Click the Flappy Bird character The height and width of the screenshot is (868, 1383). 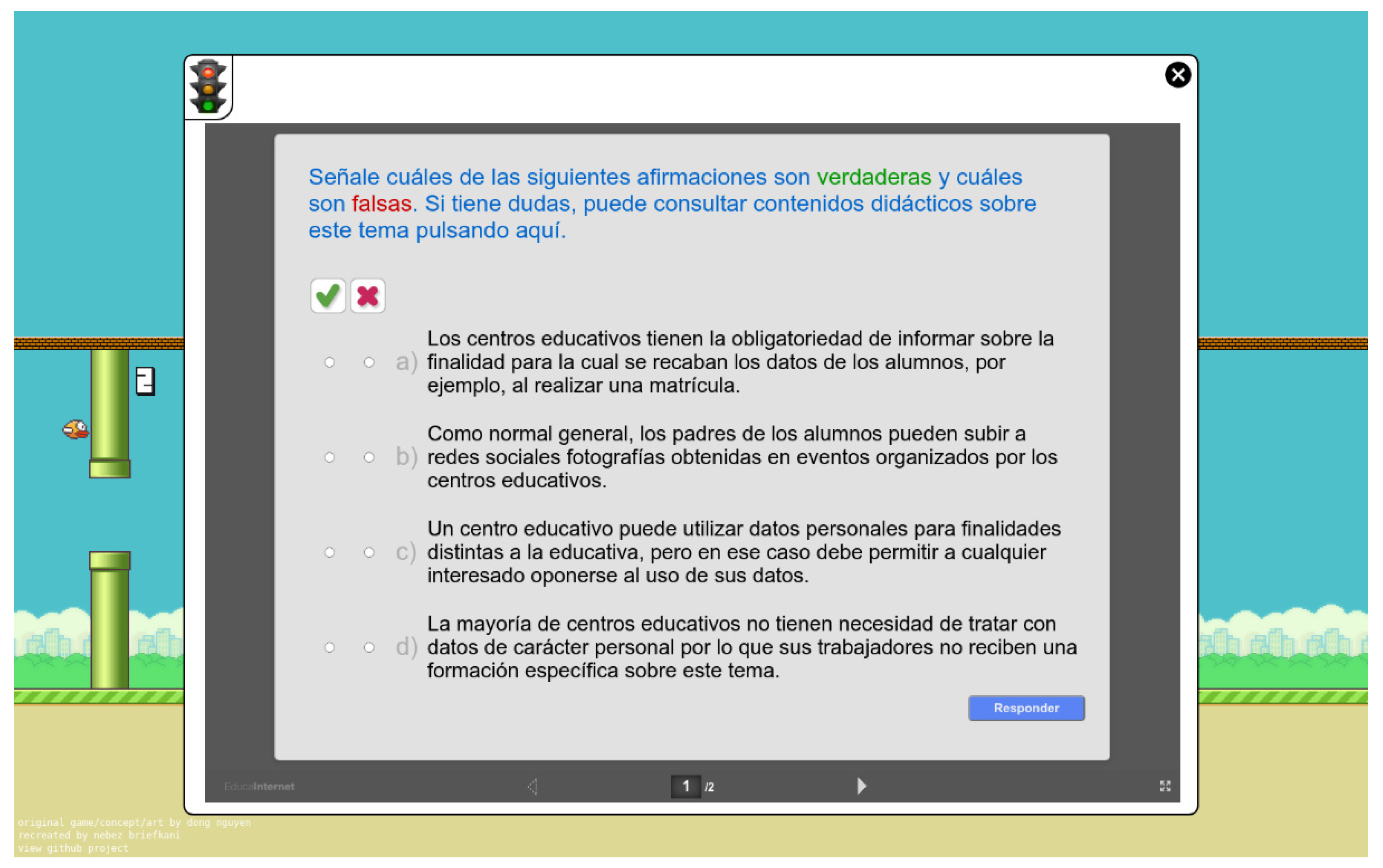point(75,429)
